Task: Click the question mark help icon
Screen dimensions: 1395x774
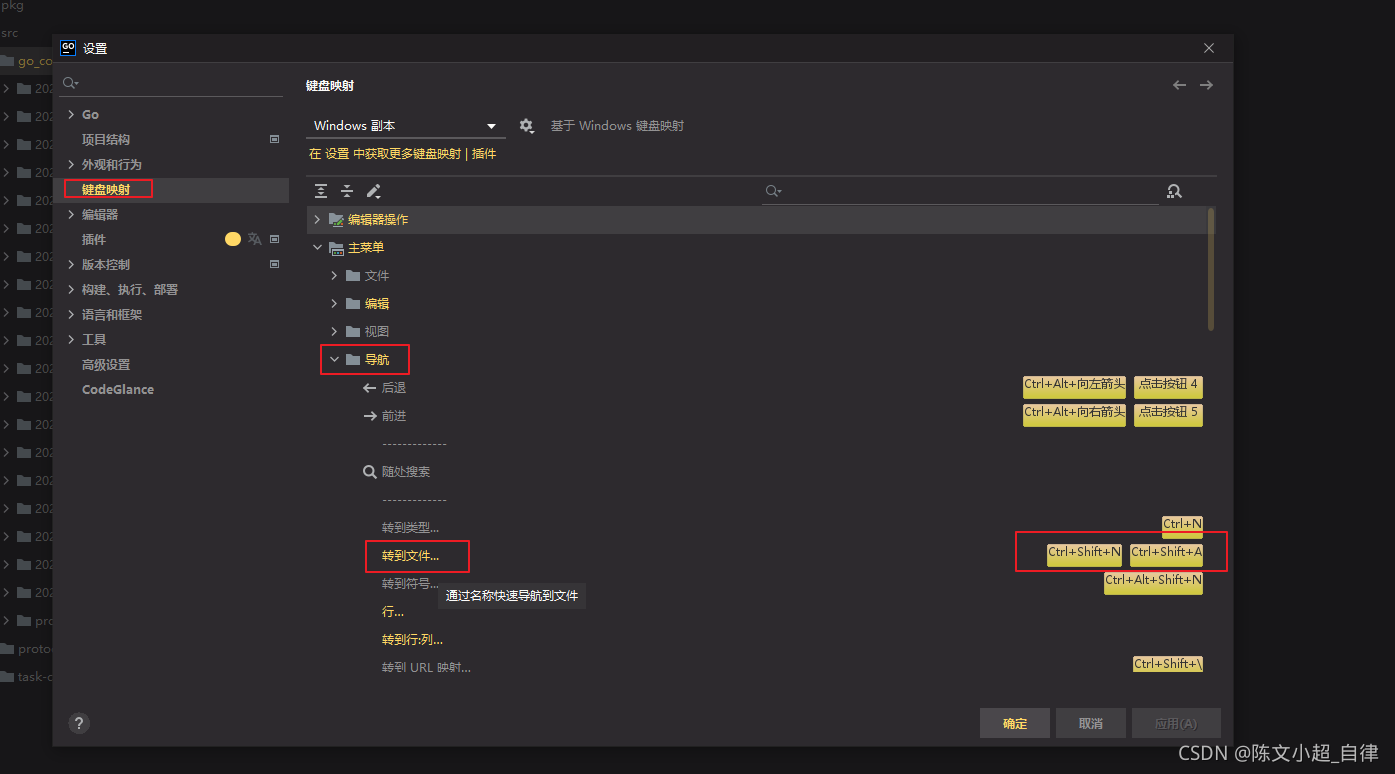Action: [x=79, y=723]
